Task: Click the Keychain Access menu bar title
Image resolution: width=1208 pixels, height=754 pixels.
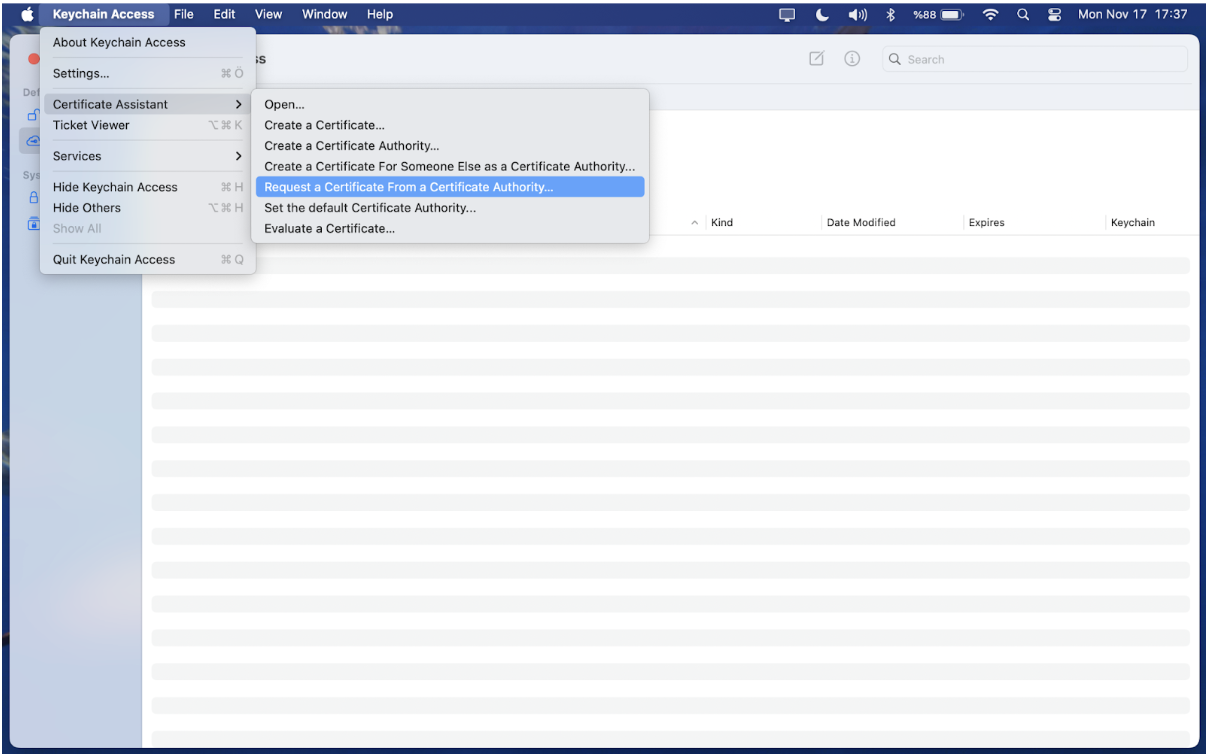Action: coord(103,14)
